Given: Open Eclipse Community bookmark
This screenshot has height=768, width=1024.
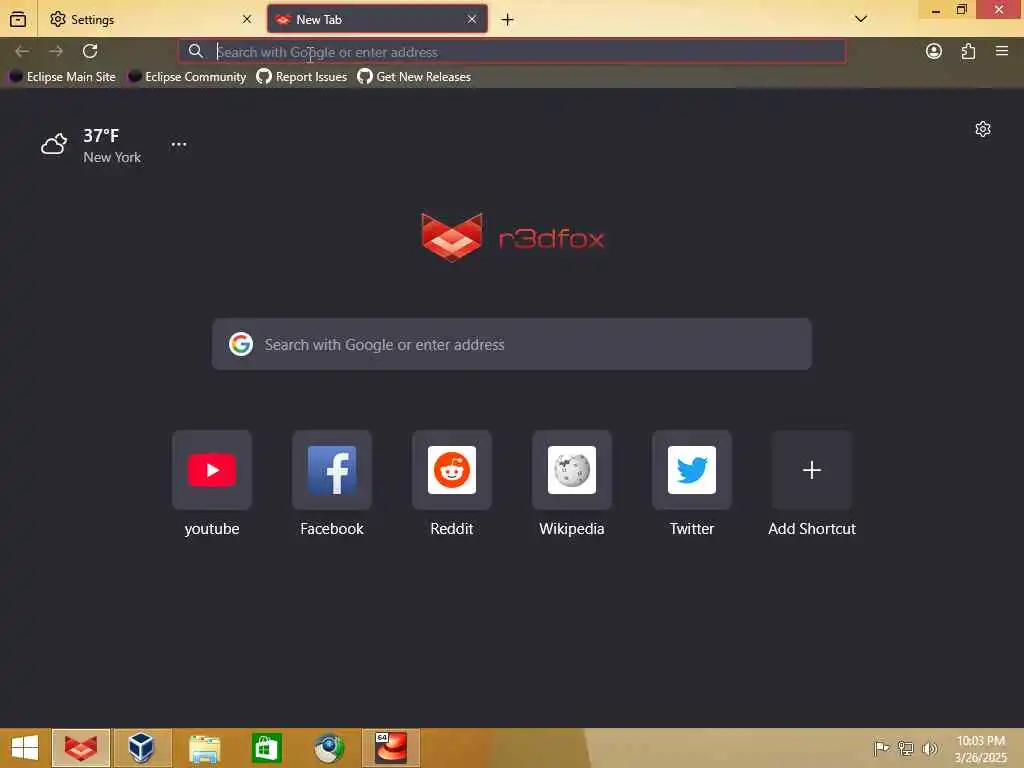Looking at the screenshot, I should pos(187,76).
